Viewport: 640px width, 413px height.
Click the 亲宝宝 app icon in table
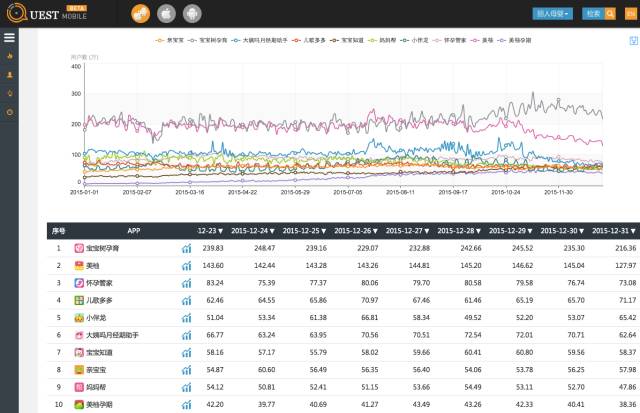tap(79, 370)
